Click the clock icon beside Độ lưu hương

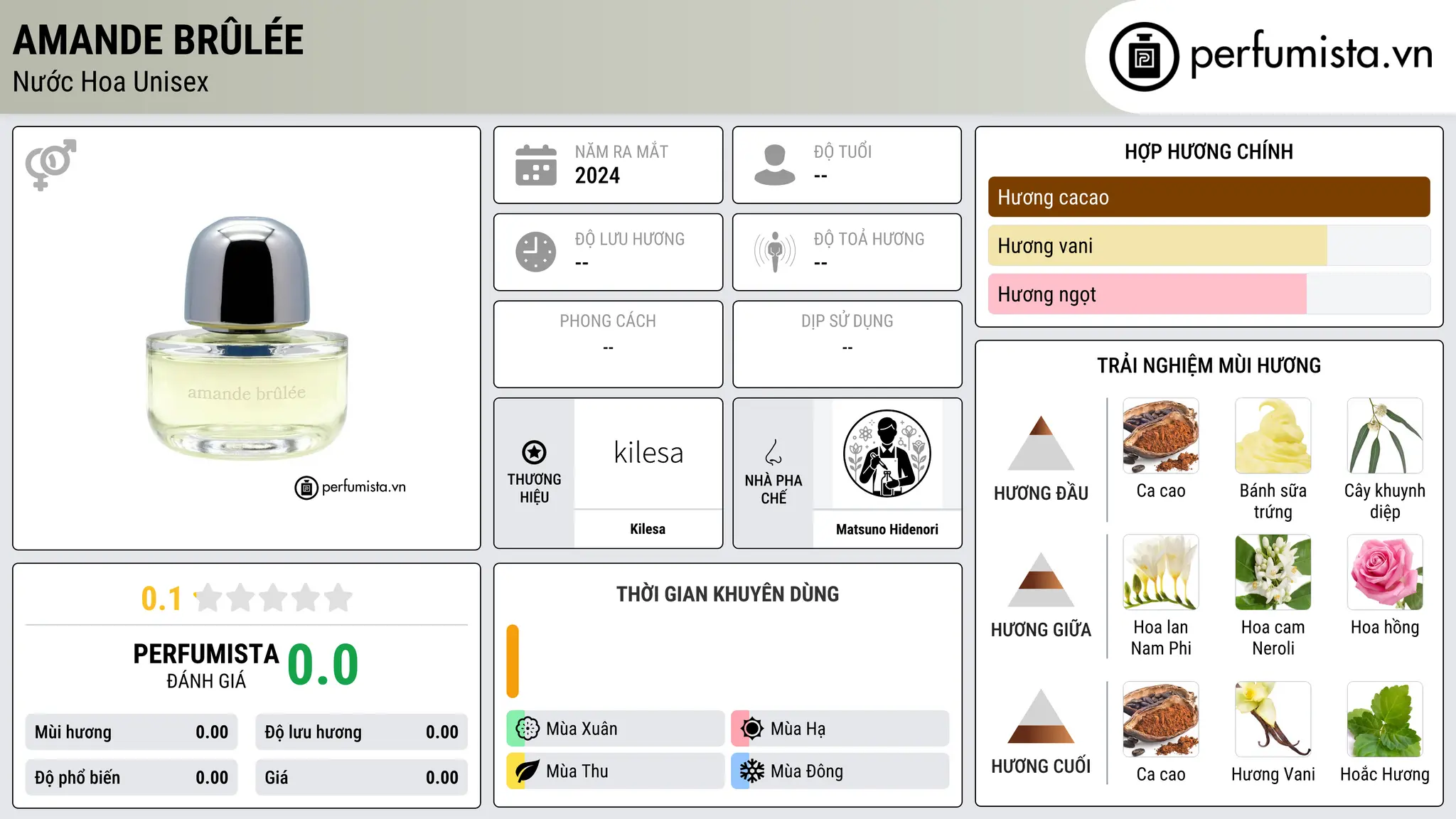coord(536,252)
